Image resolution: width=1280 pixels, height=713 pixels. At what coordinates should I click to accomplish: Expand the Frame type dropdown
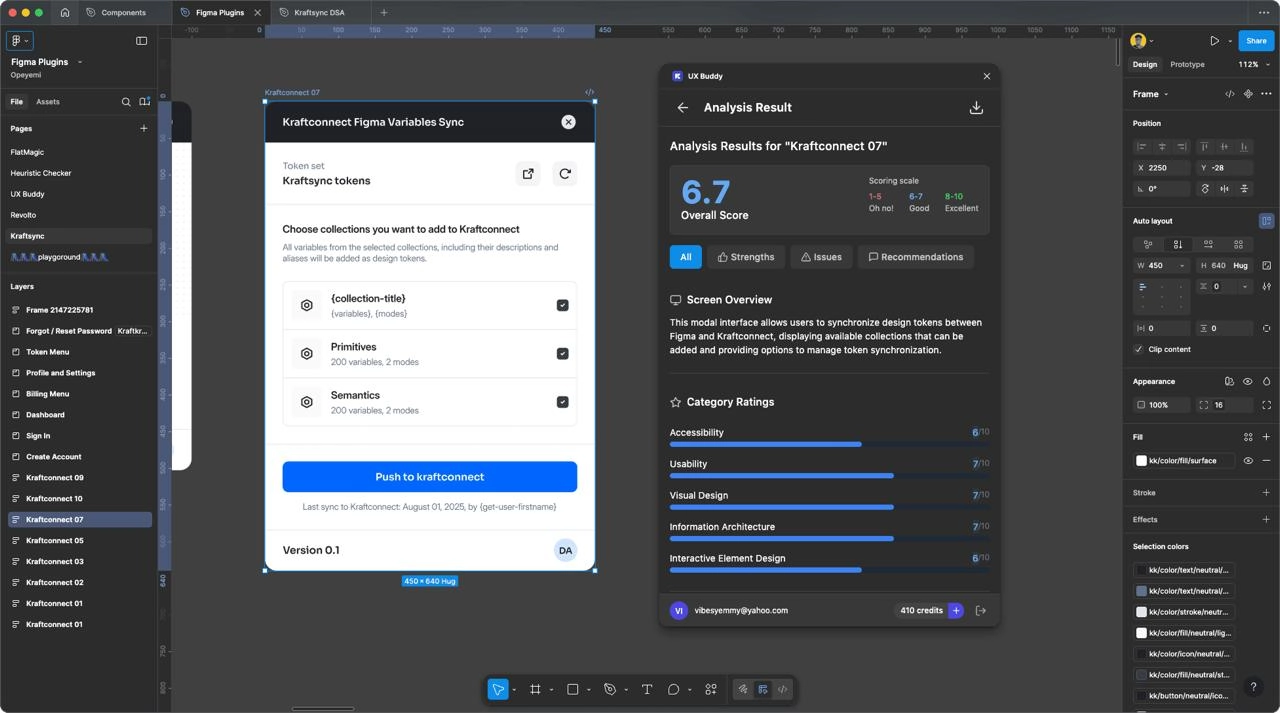pos(1151,94)
